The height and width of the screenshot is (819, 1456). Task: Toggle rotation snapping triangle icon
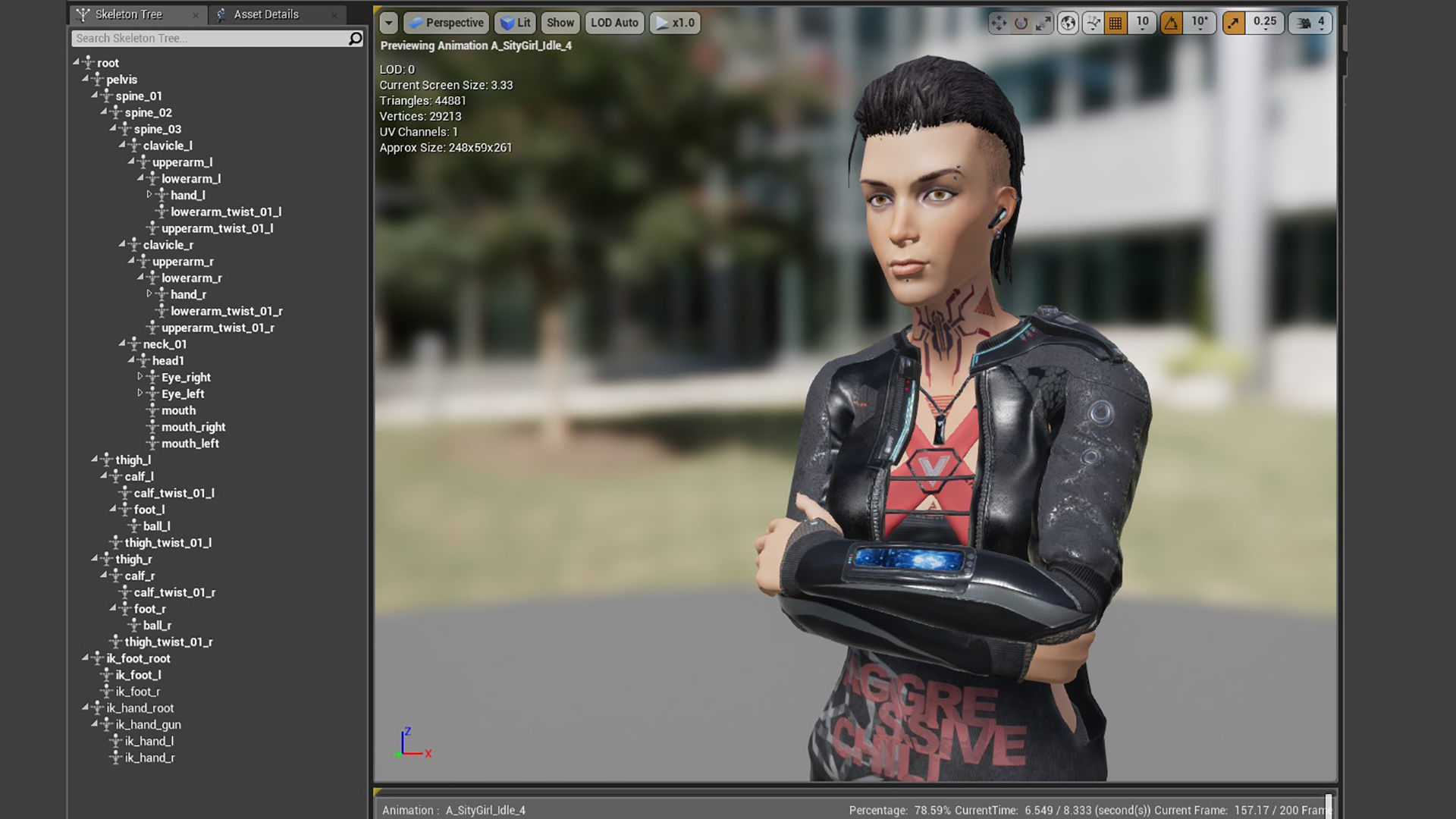(x=1172, y=23)
